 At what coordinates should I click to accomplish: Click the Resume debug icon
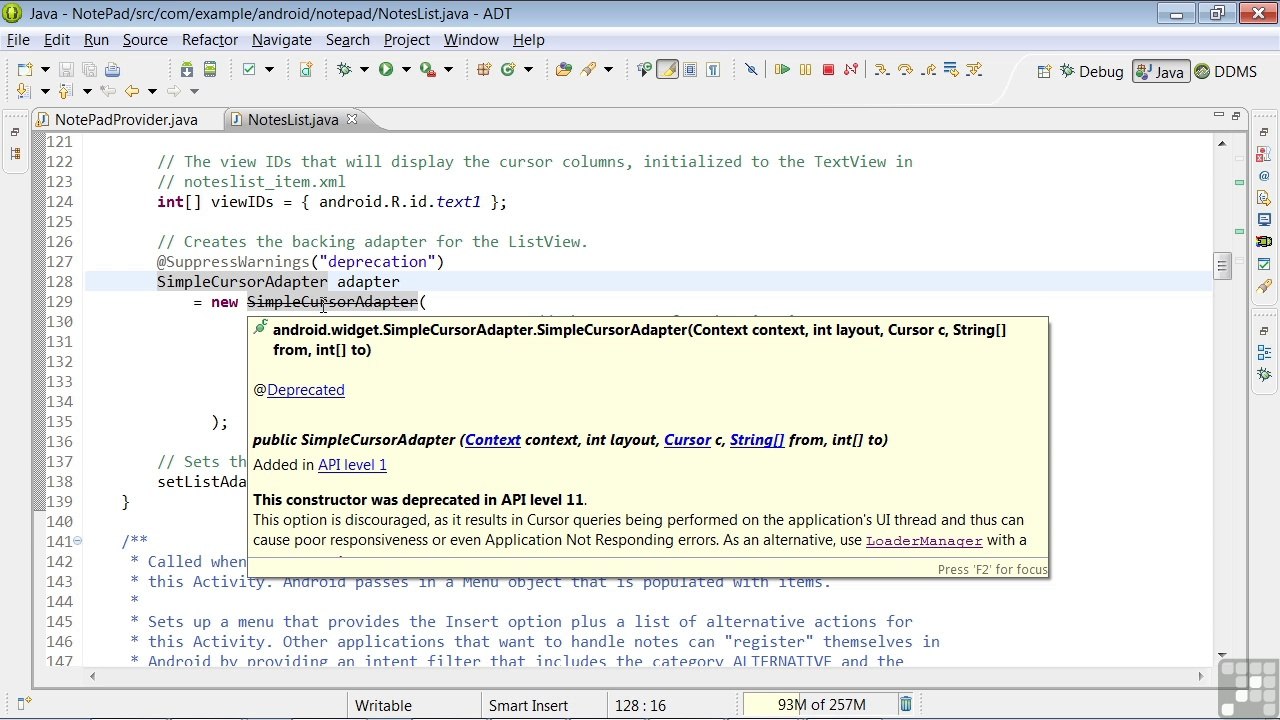(x=782, y=69)
